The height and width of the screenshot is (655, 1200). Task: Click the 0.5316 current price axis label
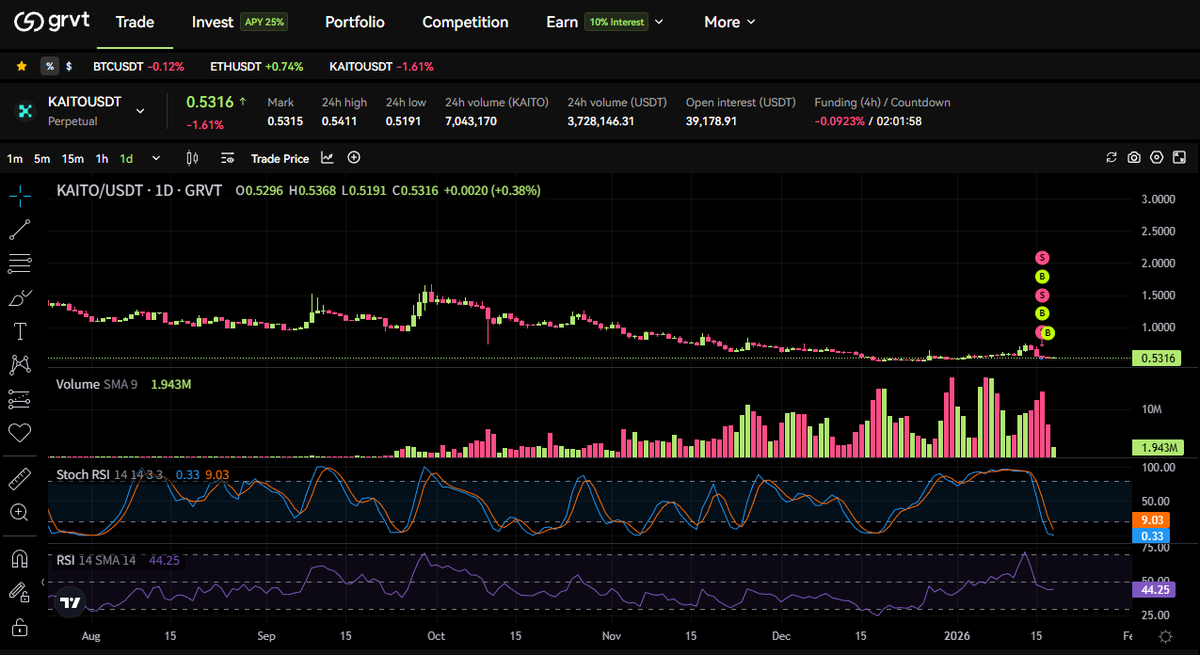1156,358
